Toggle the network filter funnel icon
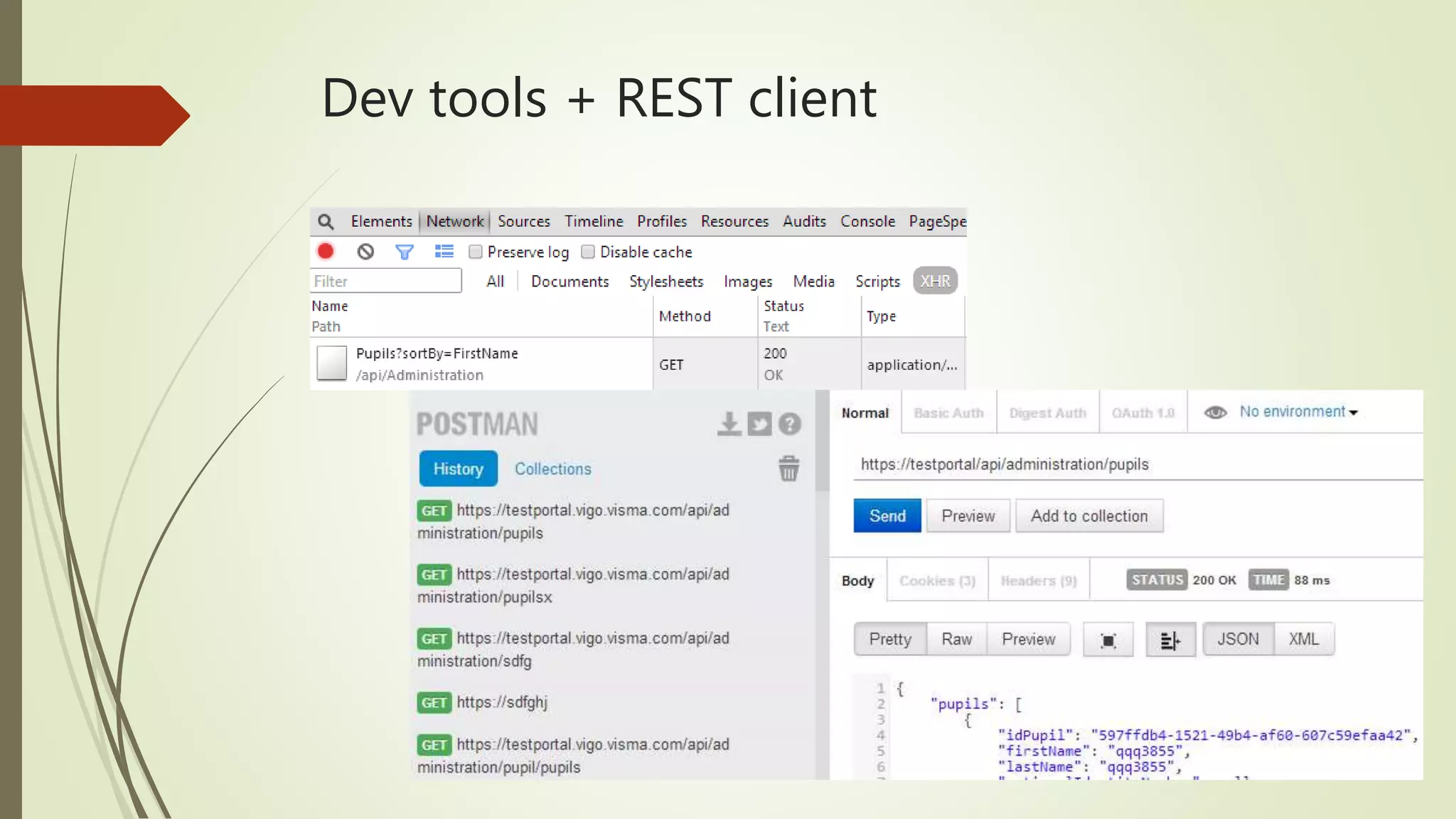Viewport: 1456px width, 819px height. [x=405, y=252]
